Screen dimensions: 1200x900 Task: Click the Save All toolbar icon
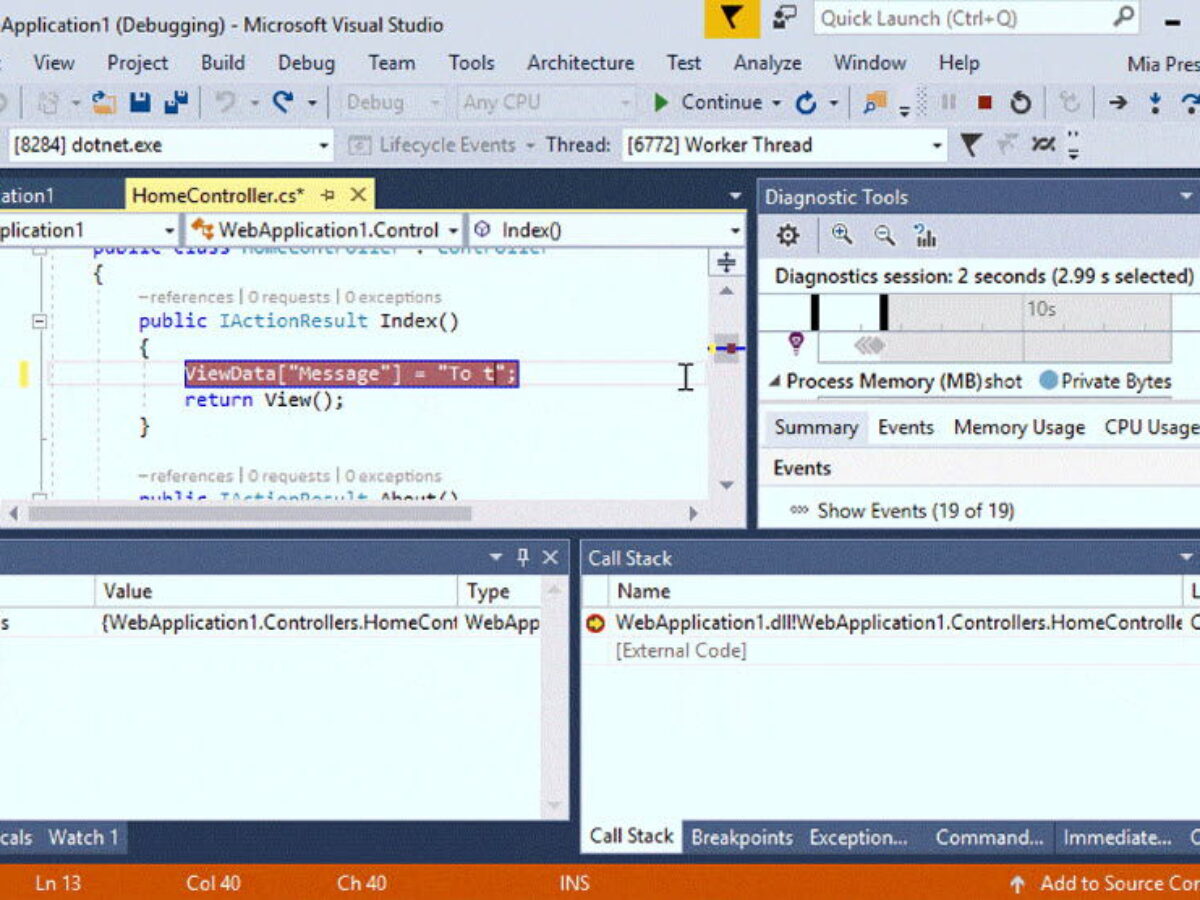click(x=176, y=102)
